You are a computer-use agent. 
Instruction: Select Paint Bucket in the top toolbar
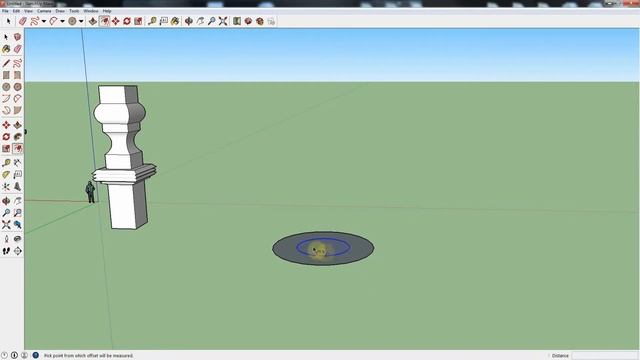(175, 21)
